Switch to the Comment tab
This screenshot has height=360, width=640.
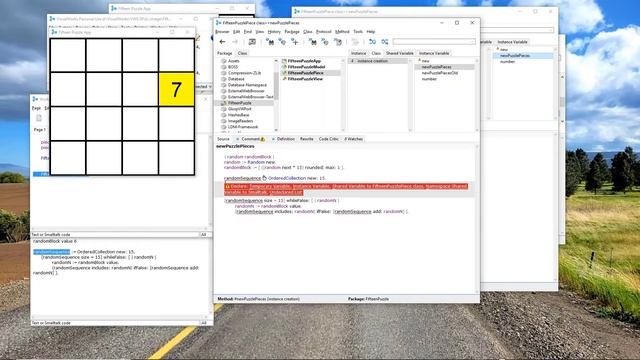pos(250,139)
